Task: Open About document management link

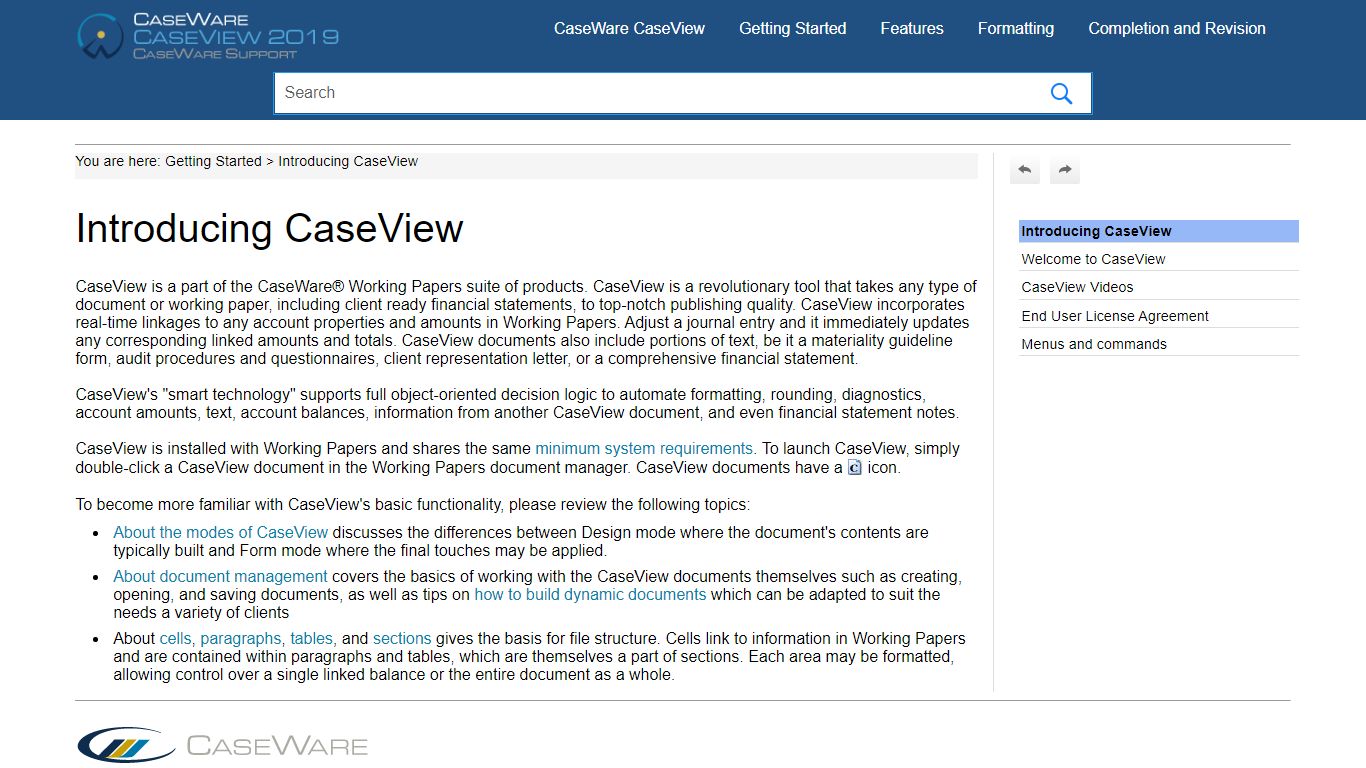Action: pyautogui.click(x=220, y=576)
